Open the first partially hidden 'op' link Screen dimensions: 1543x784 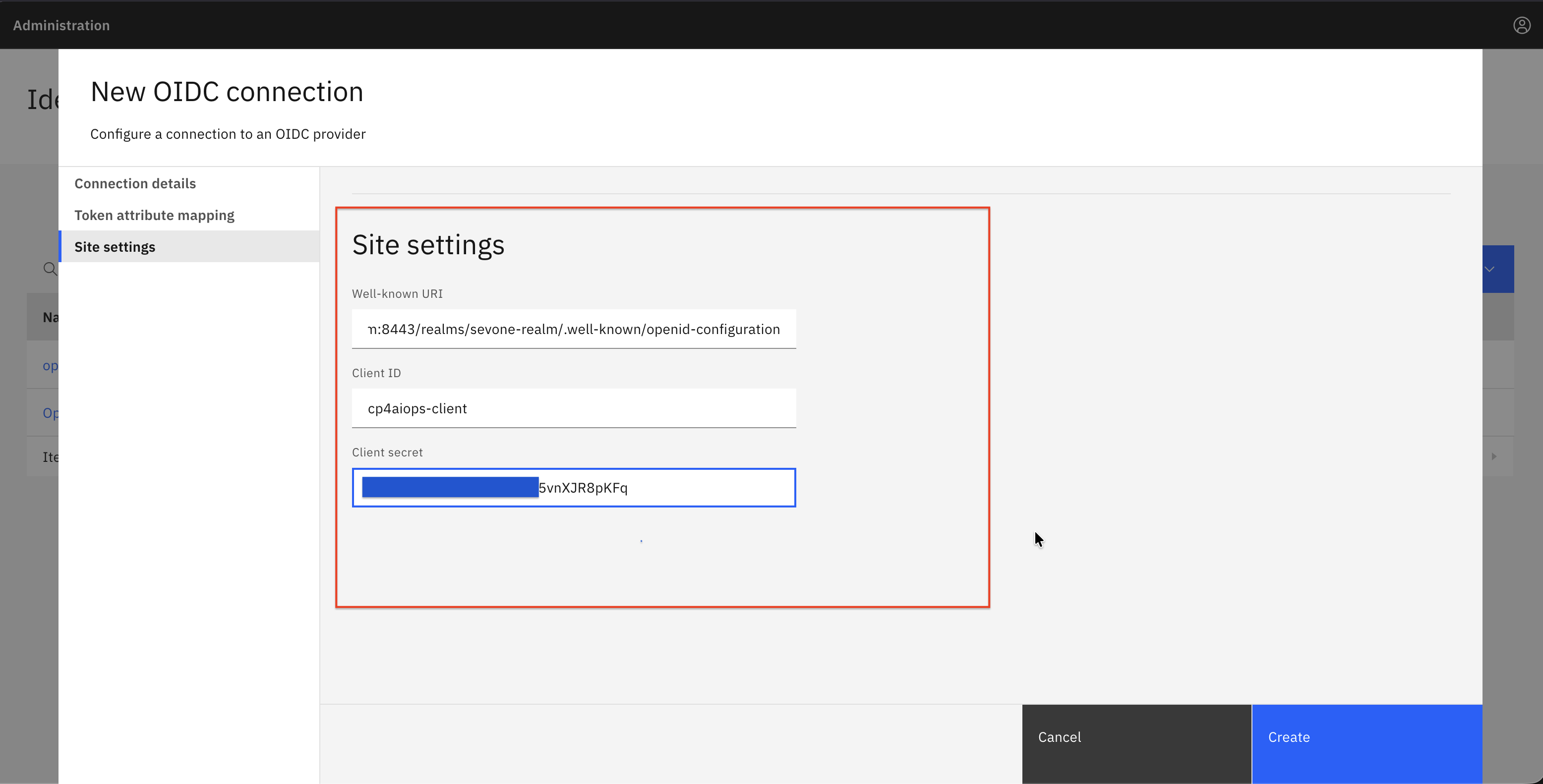(x=50, y=366)
